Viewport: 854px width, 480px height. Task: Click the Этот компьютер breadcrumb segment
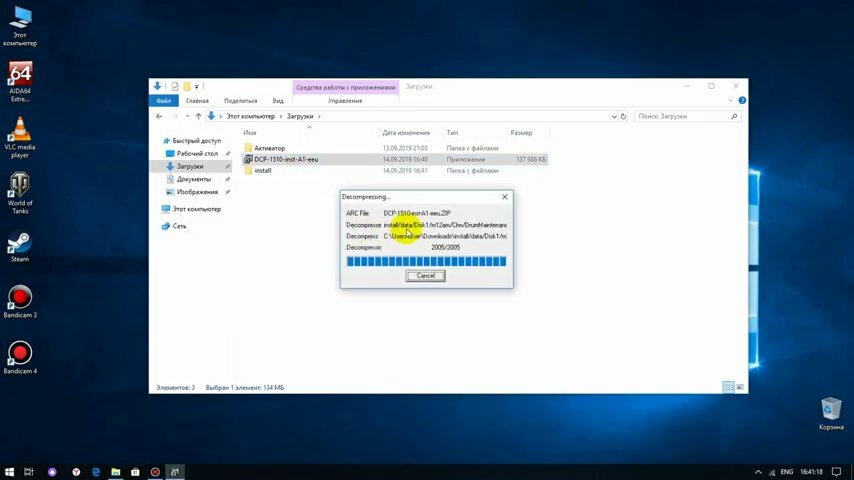point(251,116)
